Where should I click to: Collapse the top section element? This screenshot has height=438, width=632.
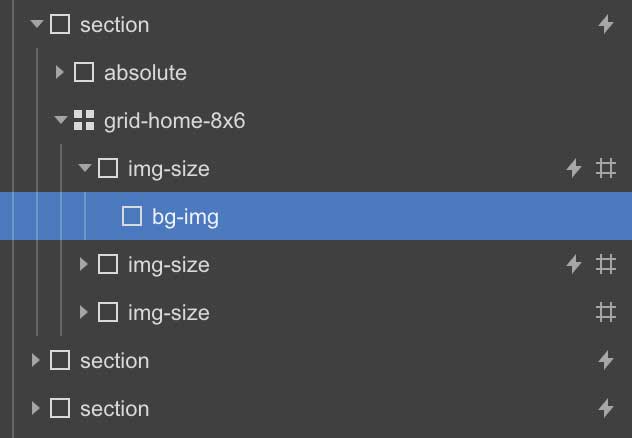(x=37, y=24)
